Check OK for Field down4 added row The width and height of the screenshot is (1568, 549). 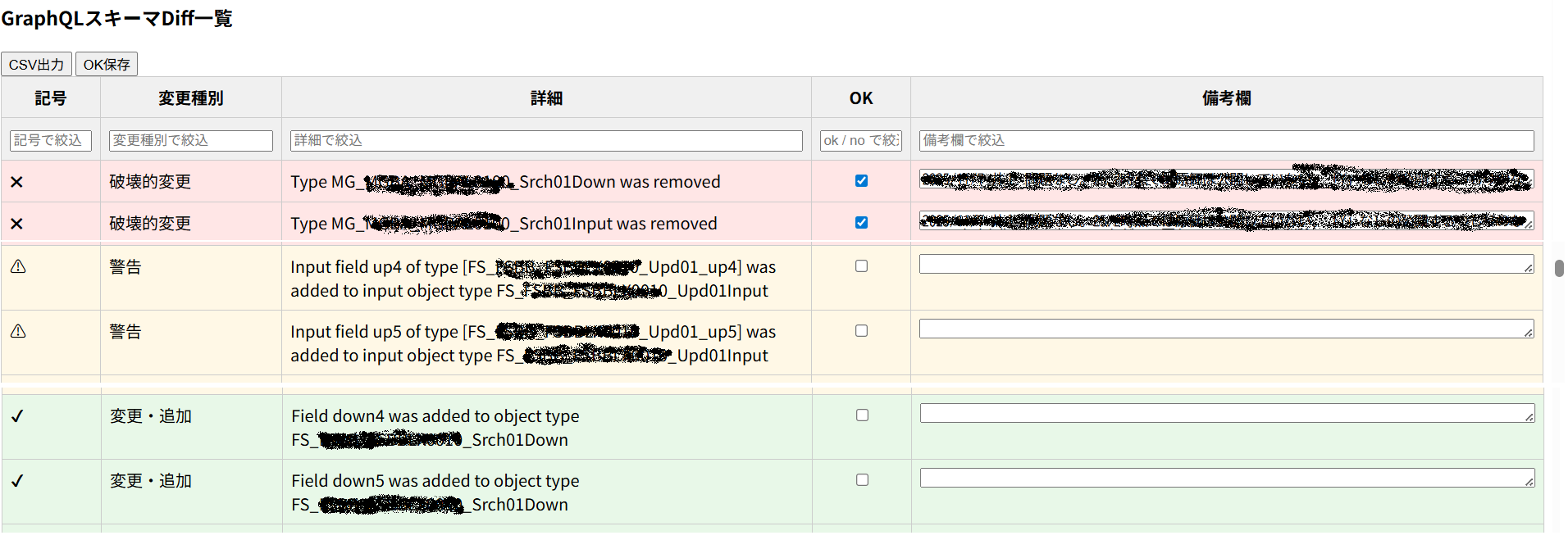point(862,415)
